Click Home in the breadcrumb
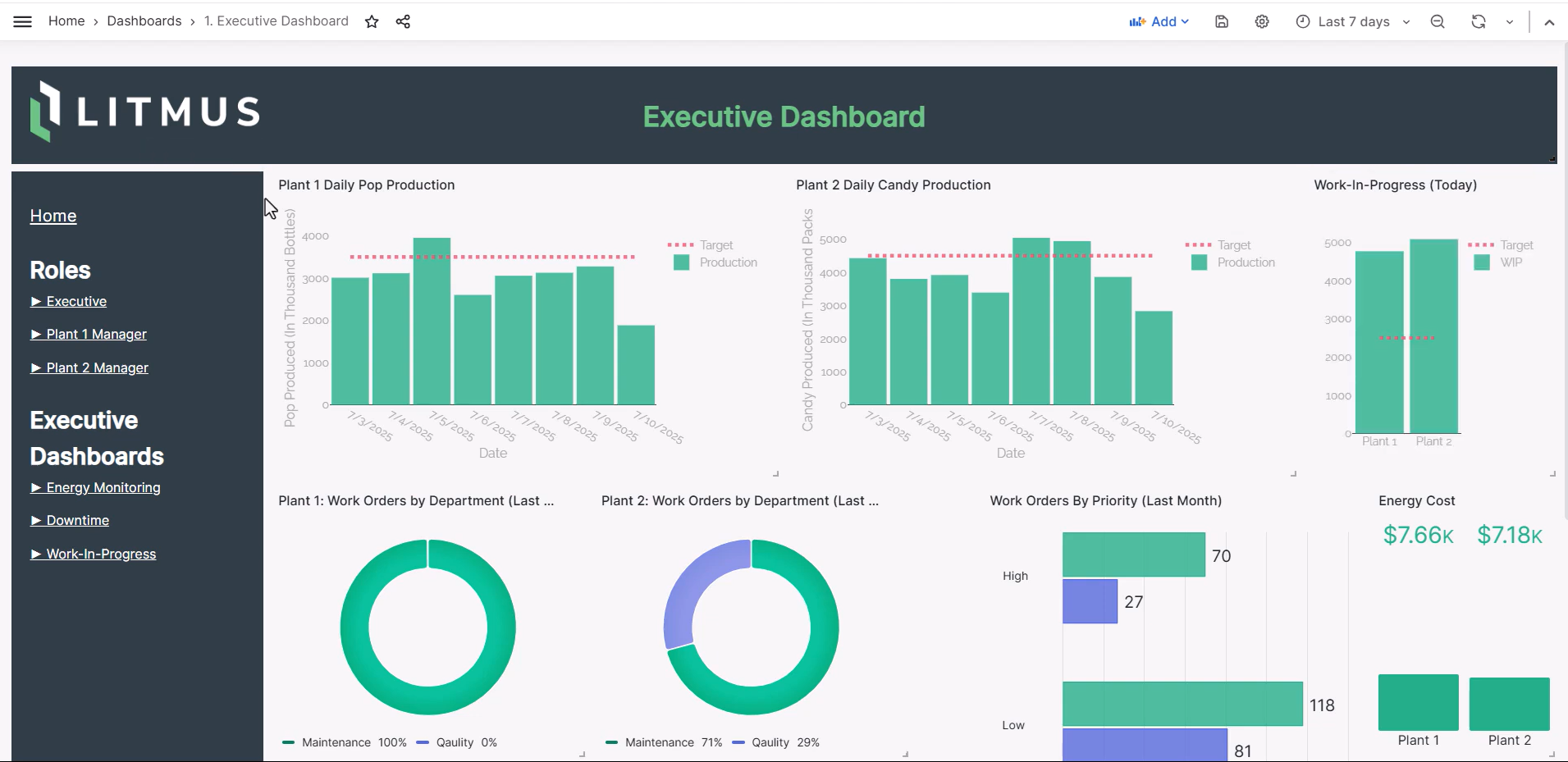This screenshot has width=1568, height=762. click(x=66, y=21)
